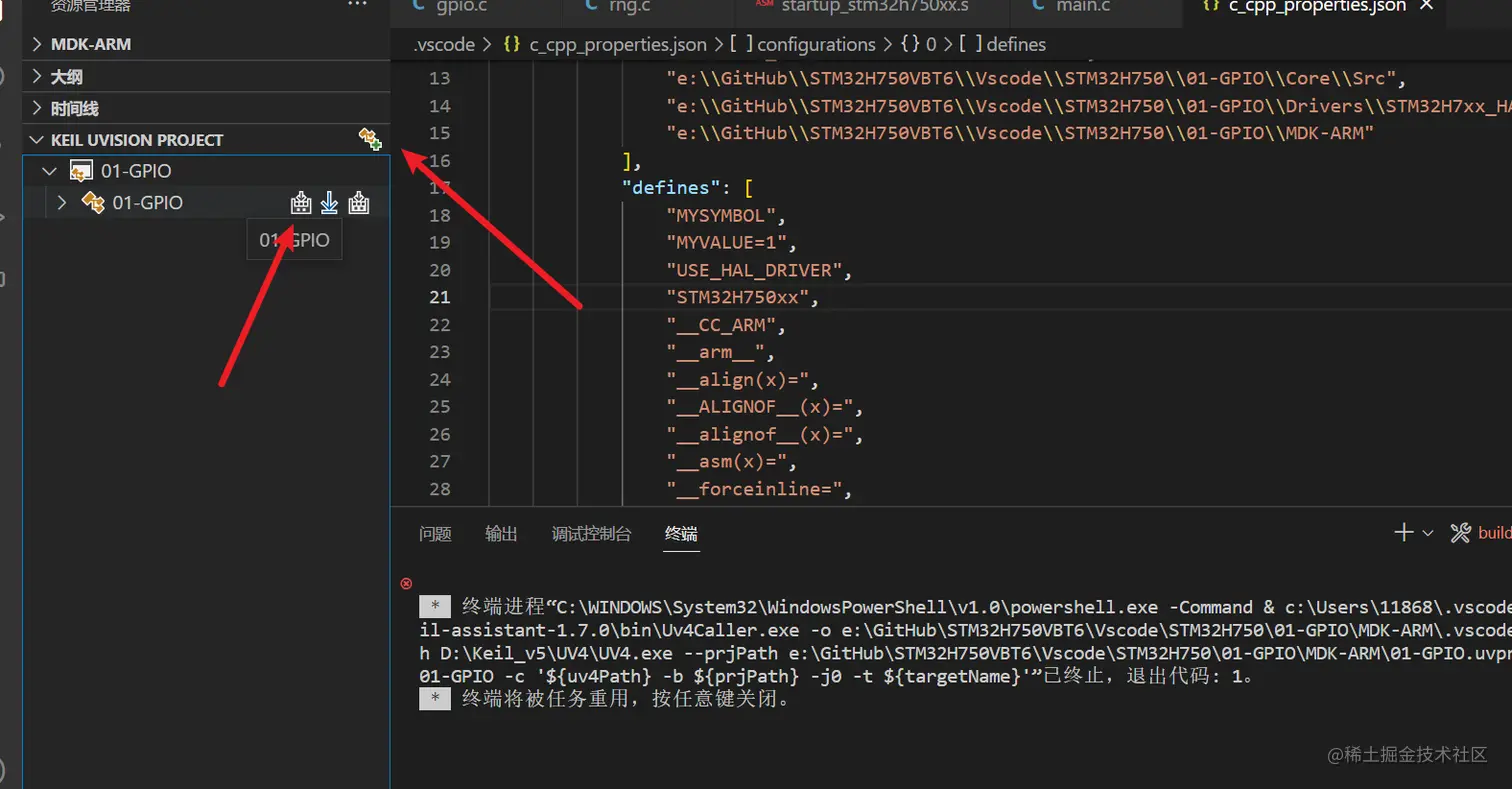Click the wrench icon of the build task
This screenshot has width=1512, height=789.
1461,533
